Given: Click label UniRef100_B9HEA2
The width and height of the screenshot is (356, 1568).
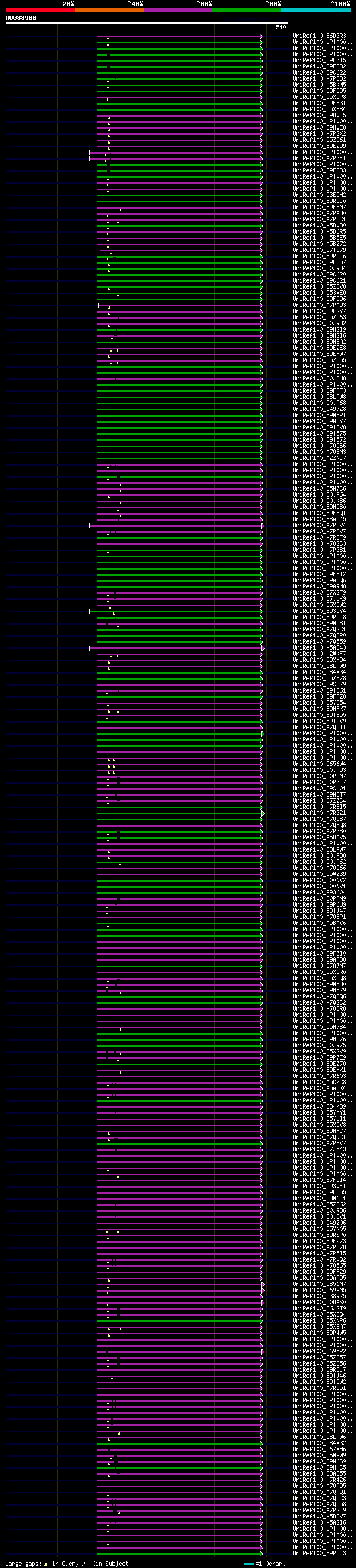Looking at the screenshot, I should pos(319,342).
